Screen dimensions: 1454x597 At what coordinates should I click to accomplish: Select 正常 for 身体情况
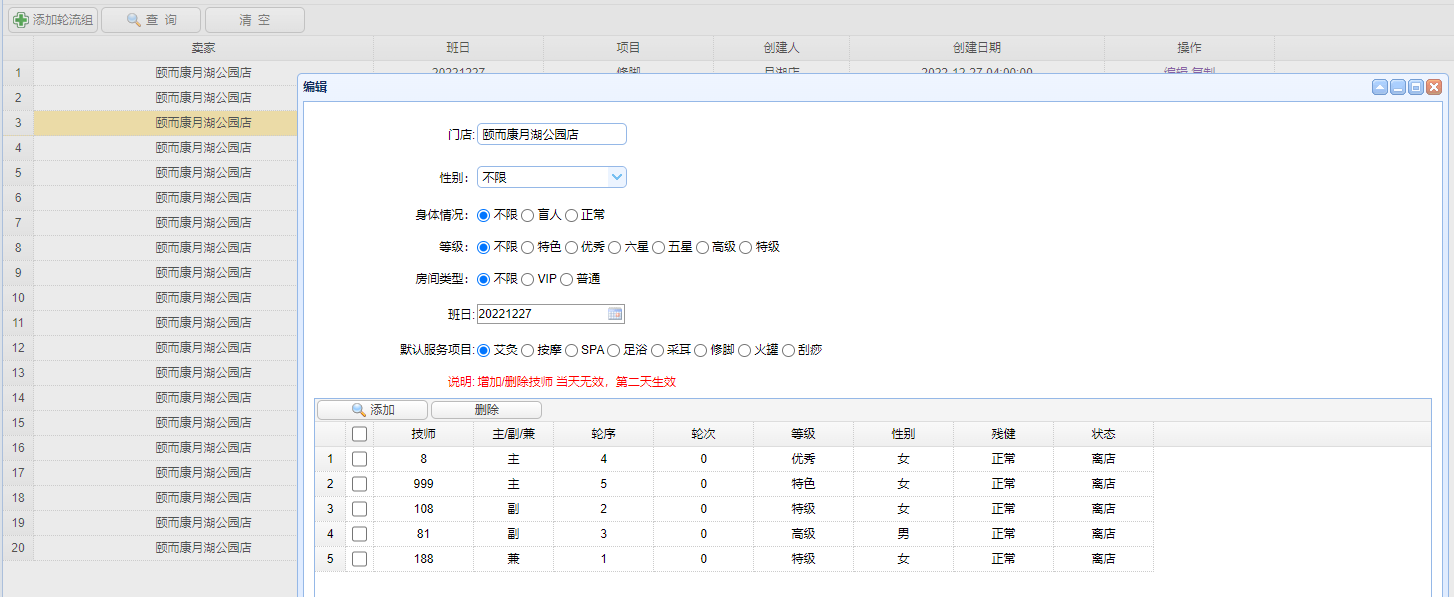pos(572,215)
